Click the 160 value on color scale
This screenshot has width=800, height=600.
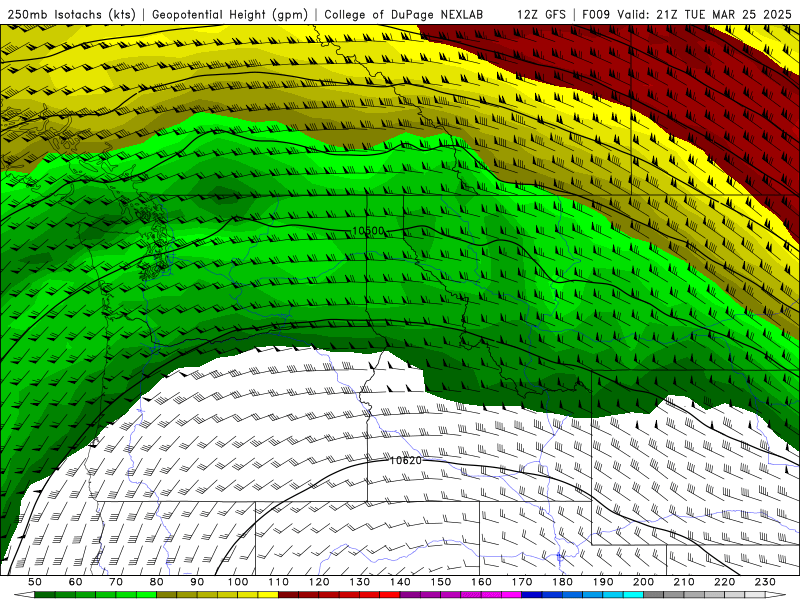point(481,582)
